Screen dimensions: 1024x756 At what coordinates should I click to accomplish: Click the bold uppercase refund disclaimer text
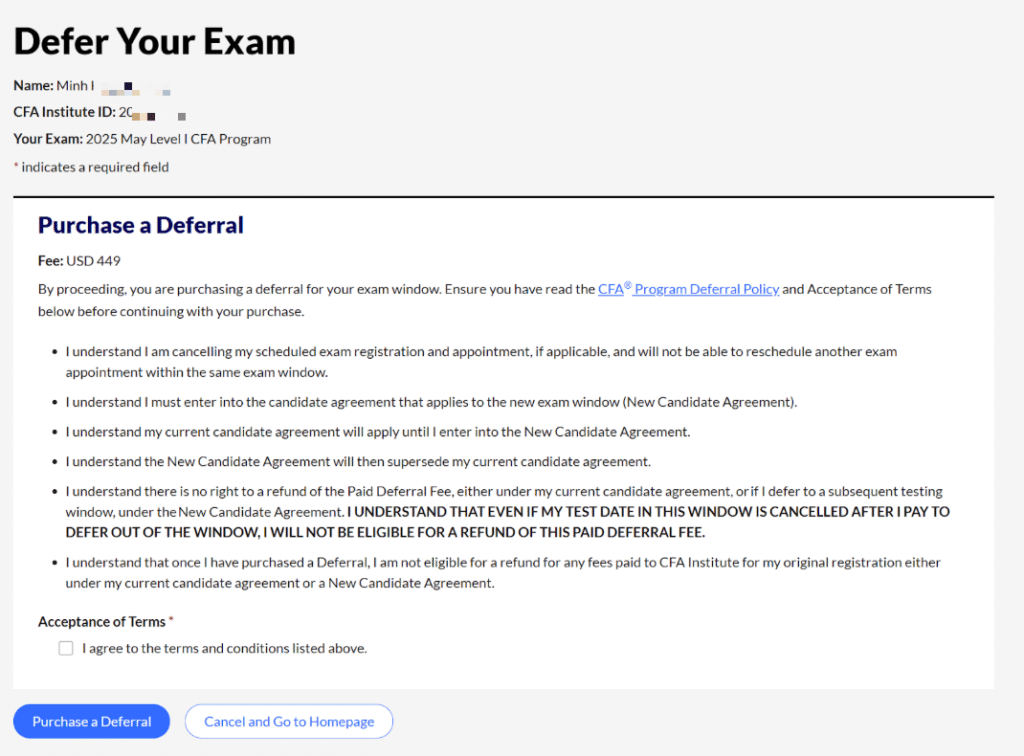pos(507,522)
